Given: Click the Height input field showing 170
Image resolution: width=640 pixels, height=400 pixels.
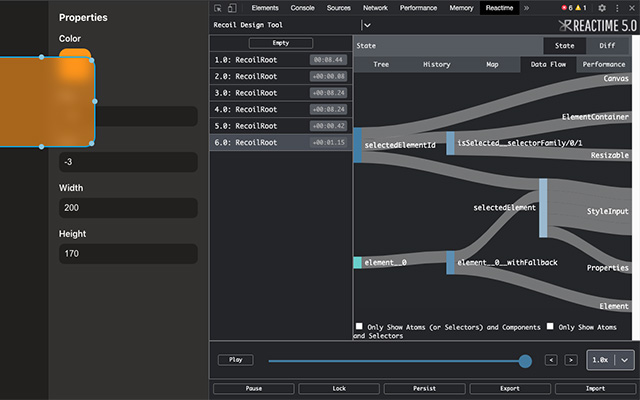Looking at the screenshot, I should (x=128, y=253).
